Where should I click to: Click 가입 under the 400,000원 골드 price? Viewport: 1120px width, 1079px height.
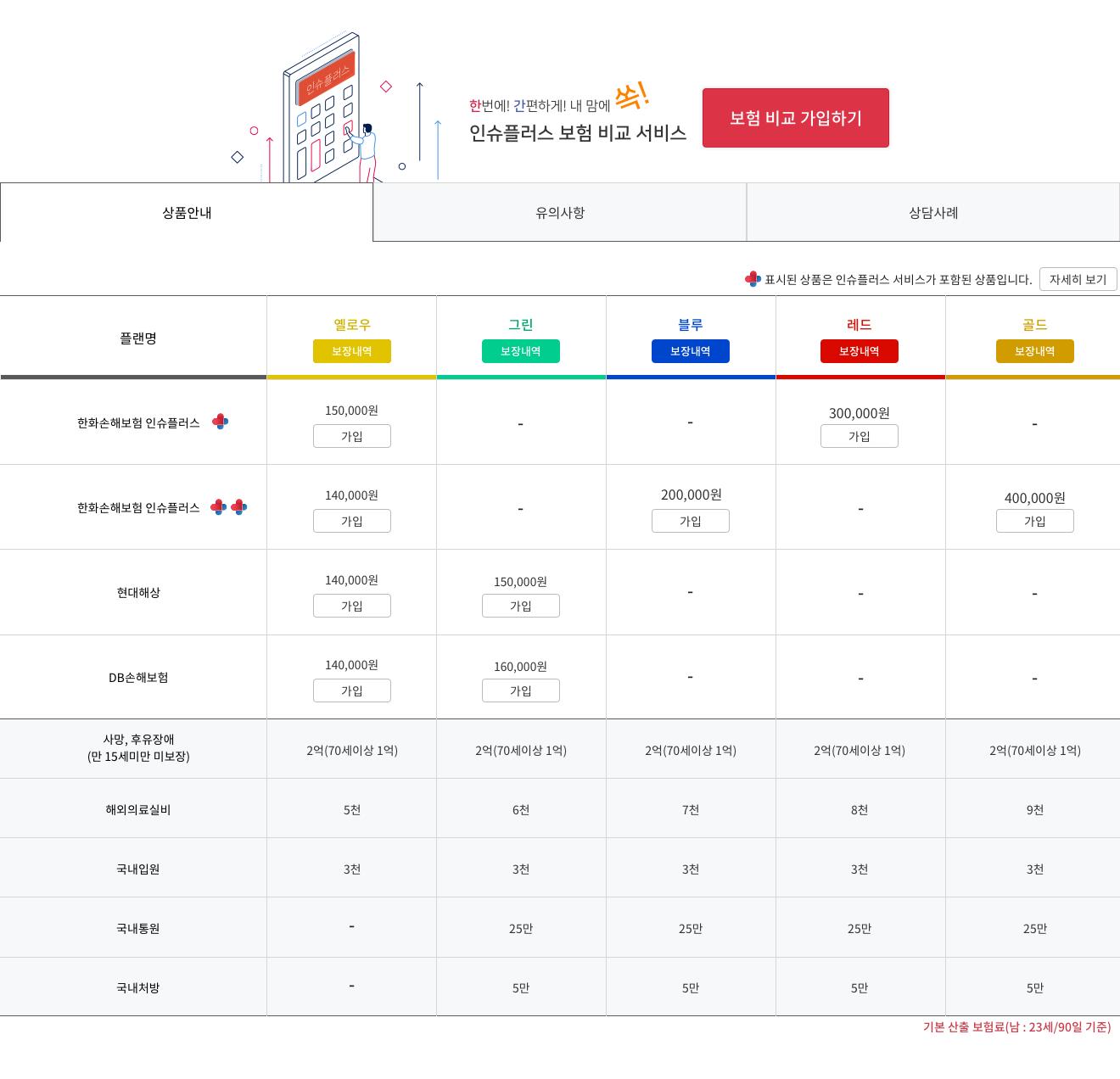click(x=1035, y=521)
